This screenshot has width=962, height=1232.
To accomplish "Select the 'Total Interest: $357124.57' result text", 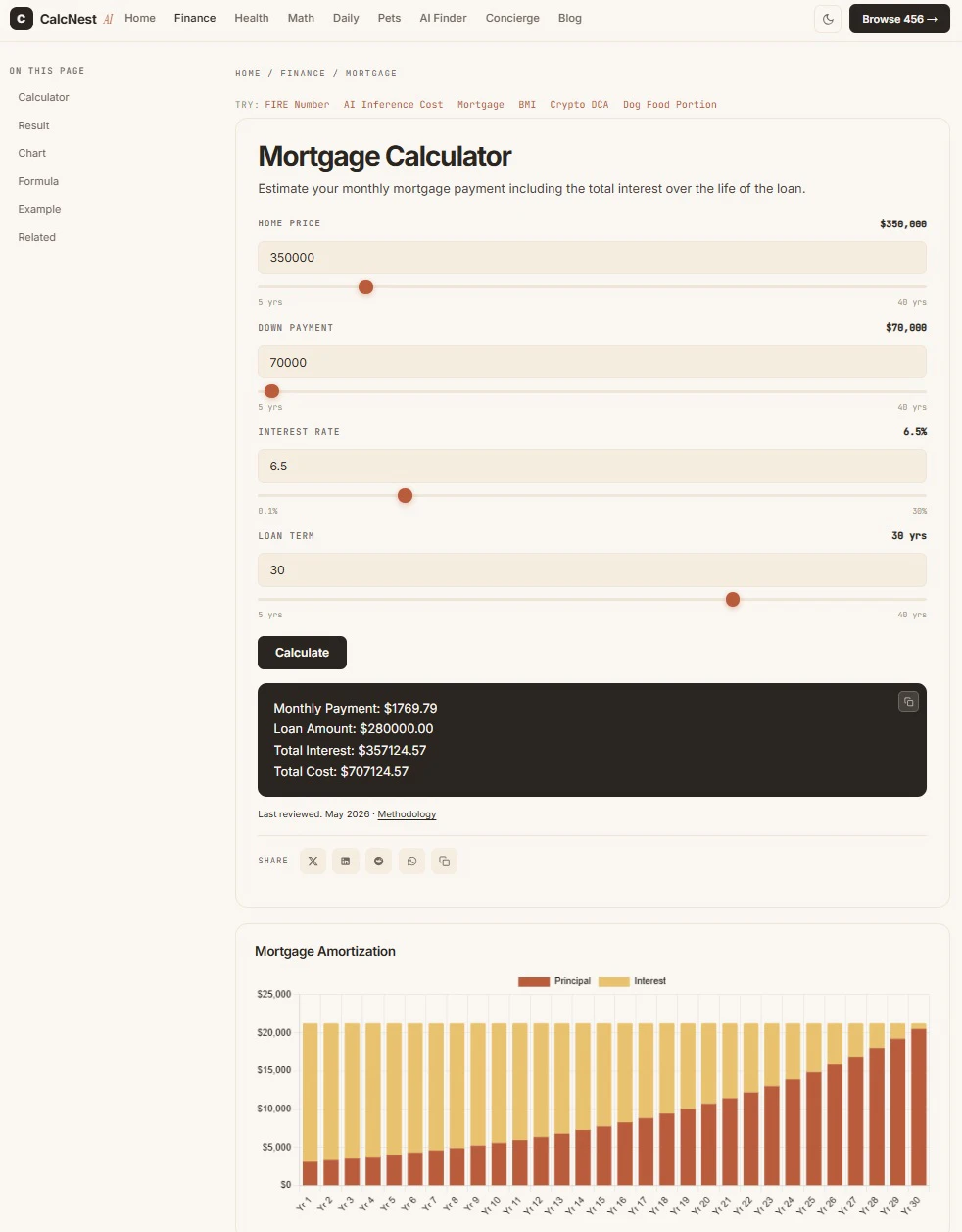I will click(x=350, y=751).
